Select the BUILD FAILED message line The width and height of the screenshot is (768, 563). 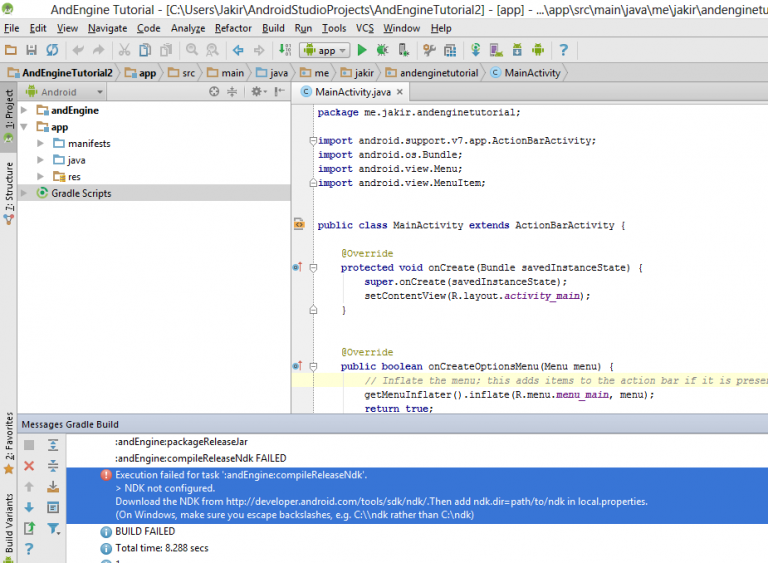click(145, 533)
